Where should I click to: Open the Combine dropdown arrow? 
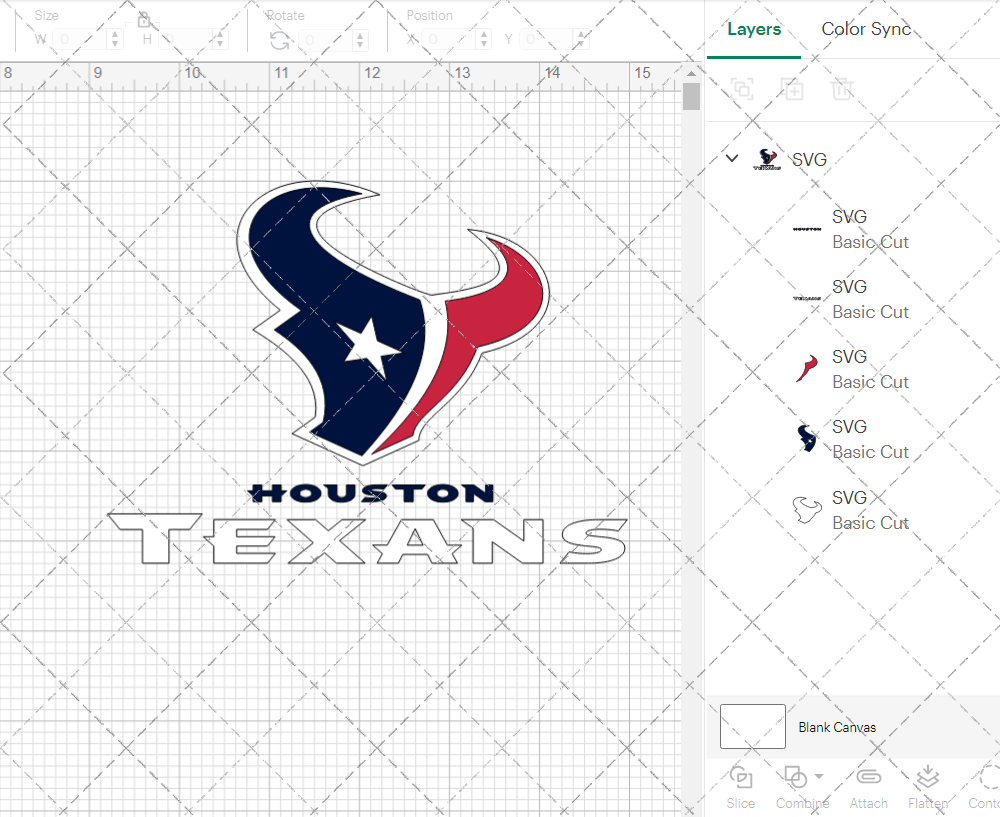tap(819, 776)
